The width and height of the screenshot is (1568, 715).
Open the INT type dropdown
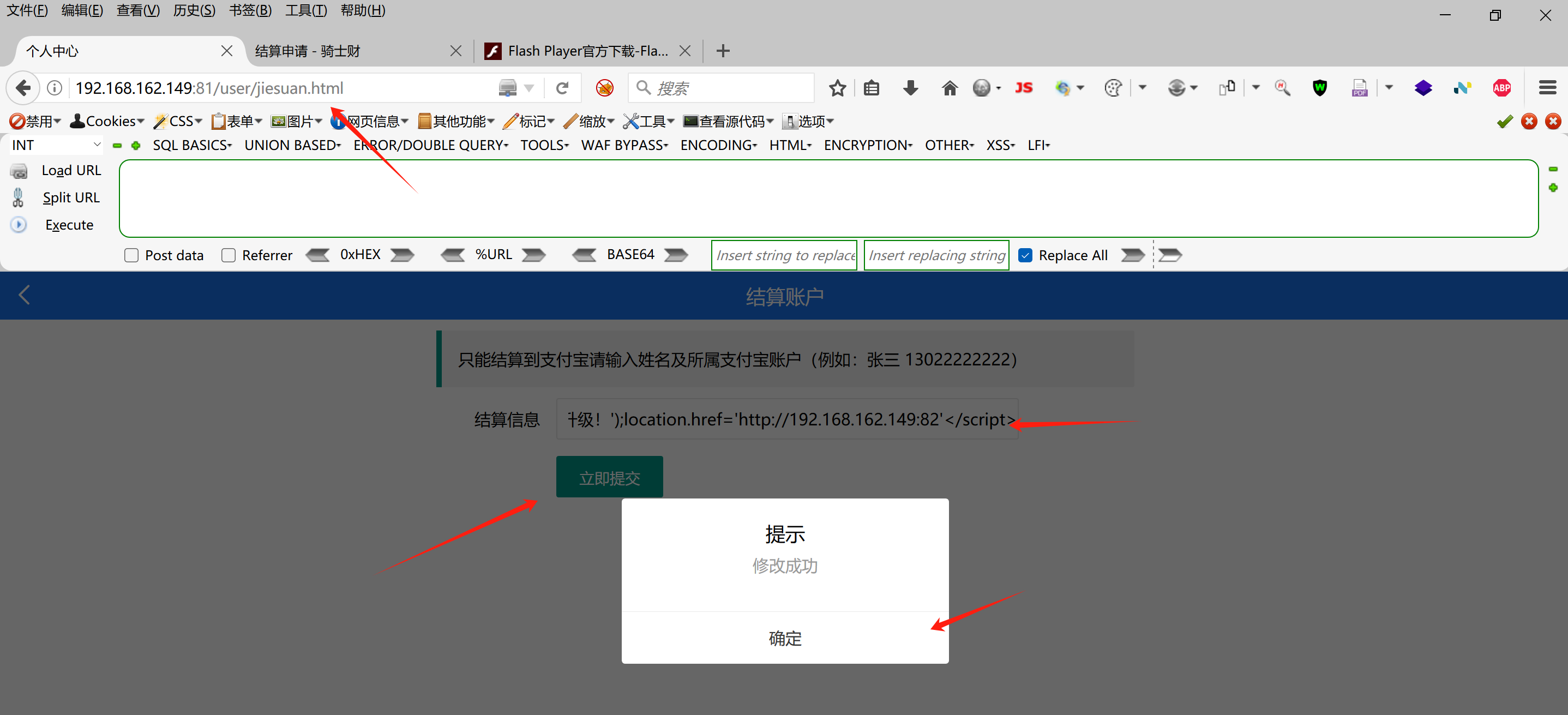click(55, 146)
